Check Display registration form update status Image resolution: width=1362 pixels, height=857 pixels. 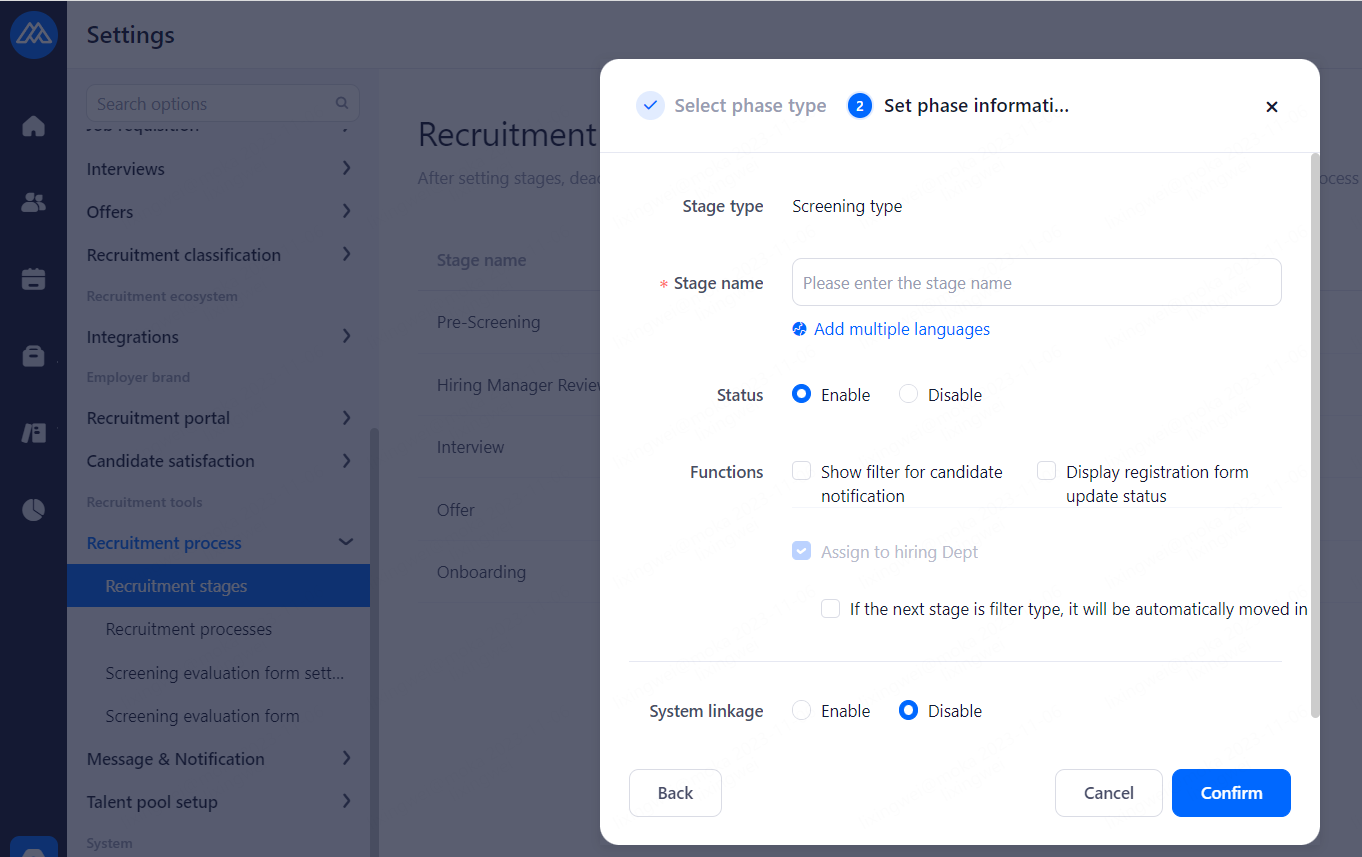[1046, 471]
